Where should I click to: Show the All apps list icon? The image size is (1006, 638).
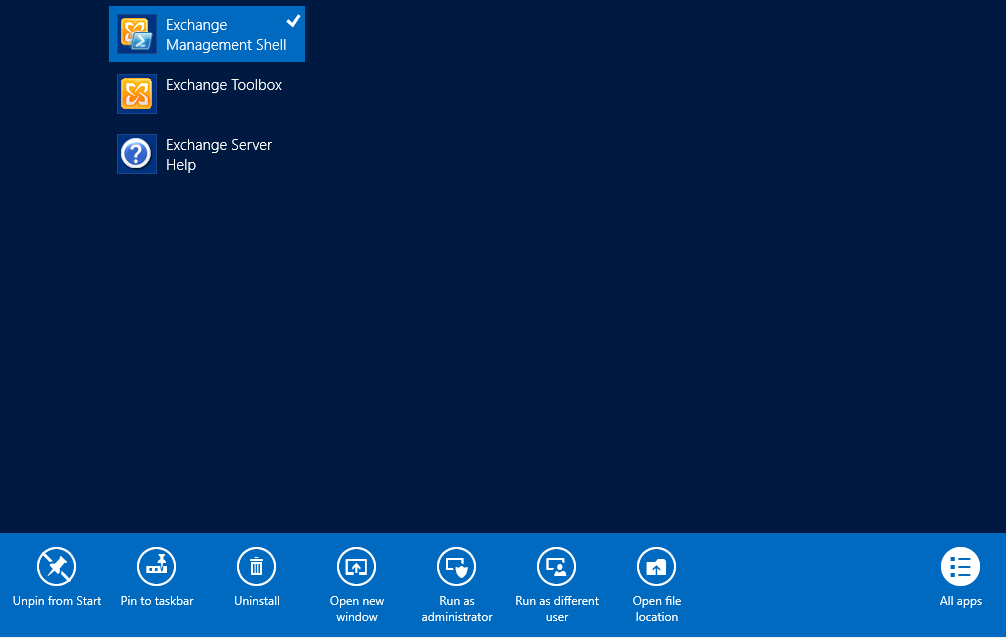coord(960,566)
